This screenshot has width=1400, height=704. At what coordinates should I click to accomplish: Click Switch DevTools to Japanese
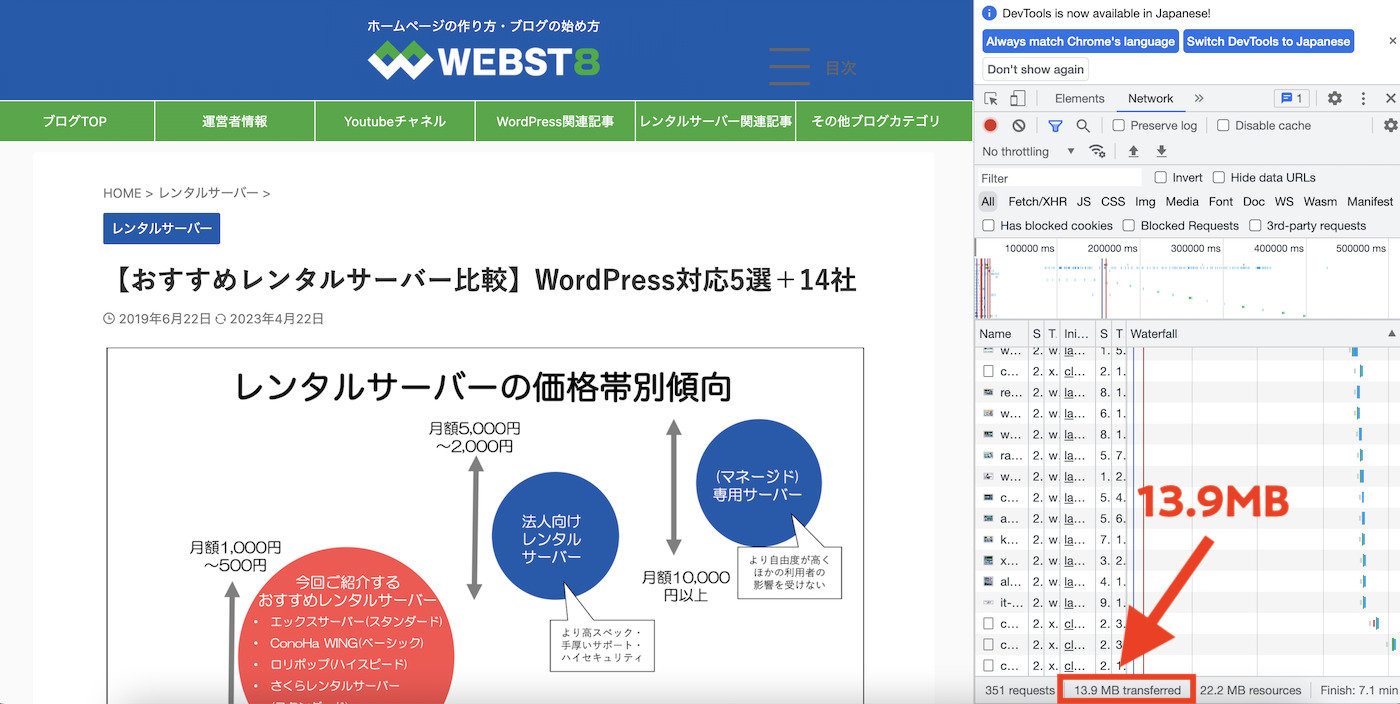click(x=1269, y=41)
